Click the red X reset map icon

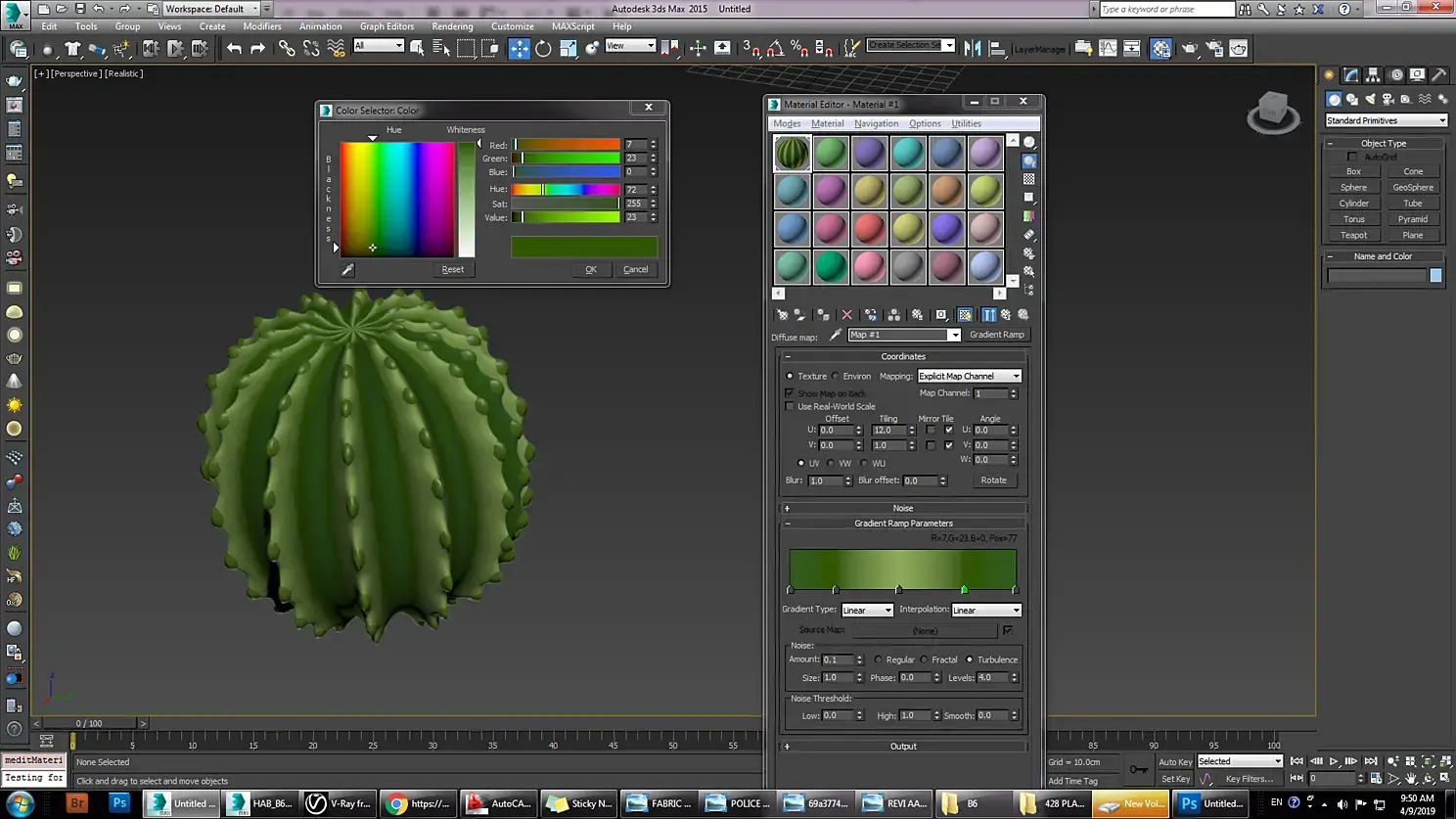(x=847, y=315)
